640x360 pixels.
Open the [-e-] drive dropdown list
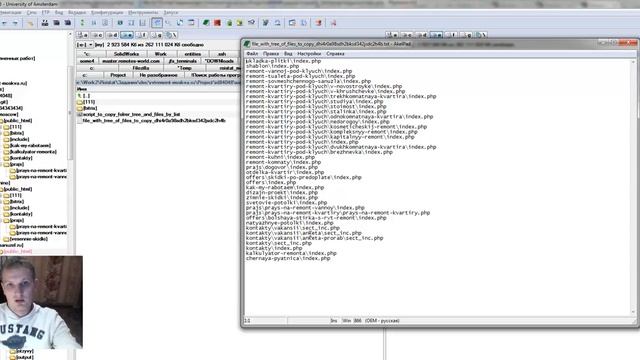point(85,44)
